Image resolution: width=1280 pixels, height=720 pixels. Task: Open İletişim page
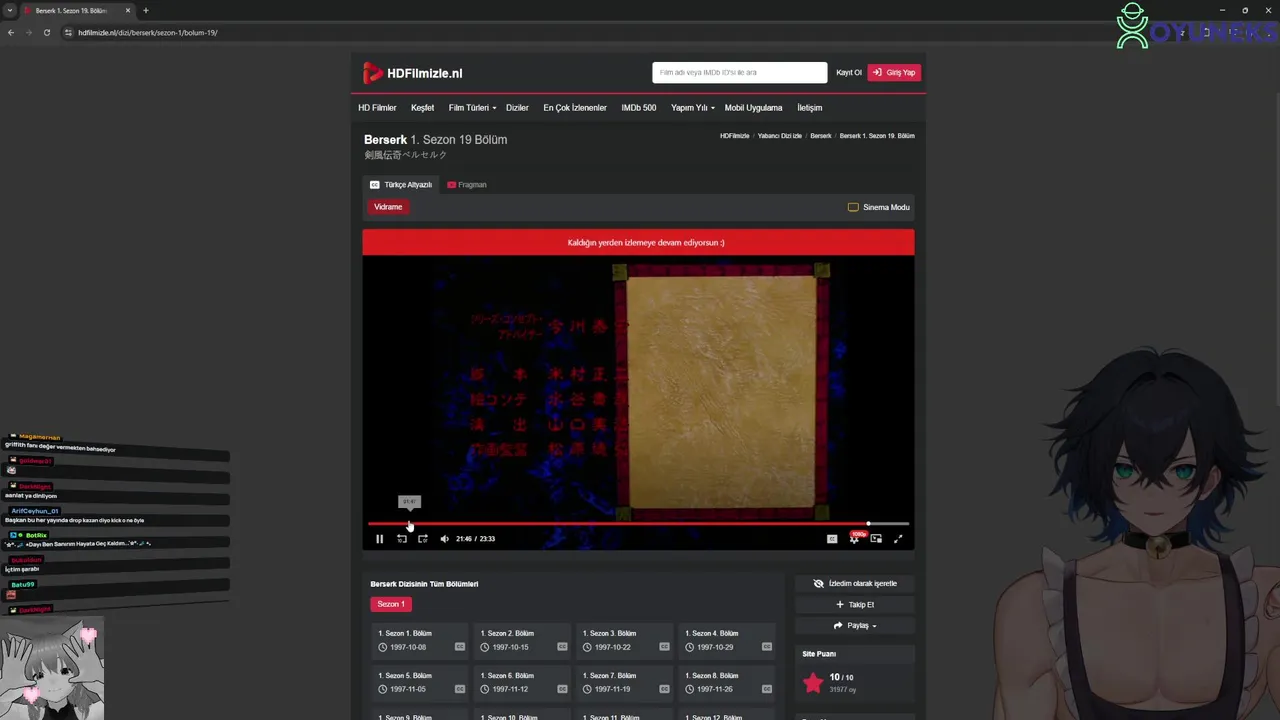pos(809,108)
